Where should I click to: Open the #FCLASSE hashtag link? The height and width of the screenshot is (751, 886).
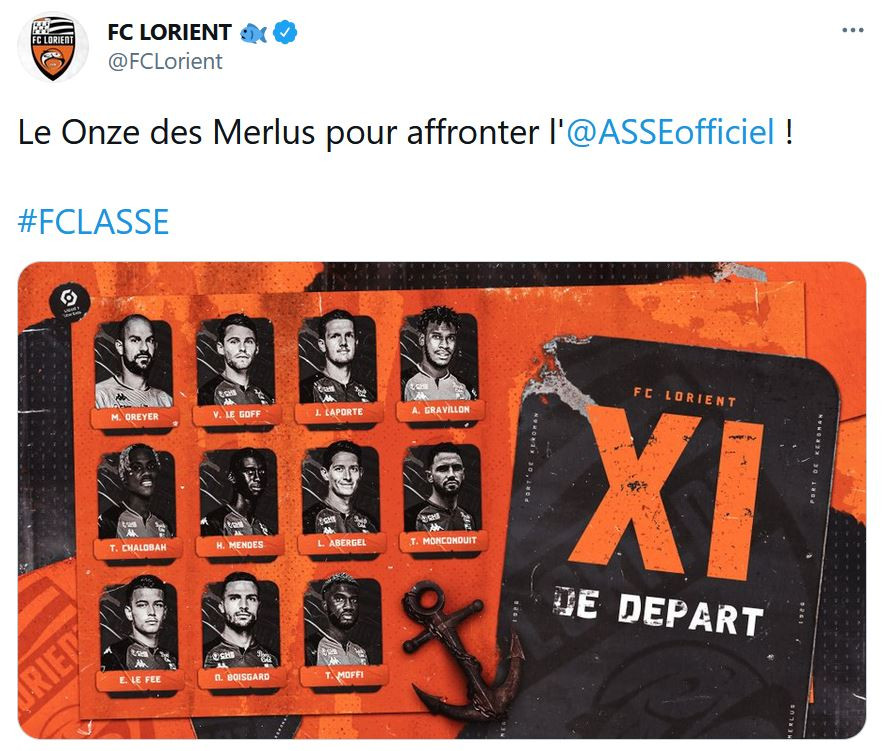tap(94, 221)
